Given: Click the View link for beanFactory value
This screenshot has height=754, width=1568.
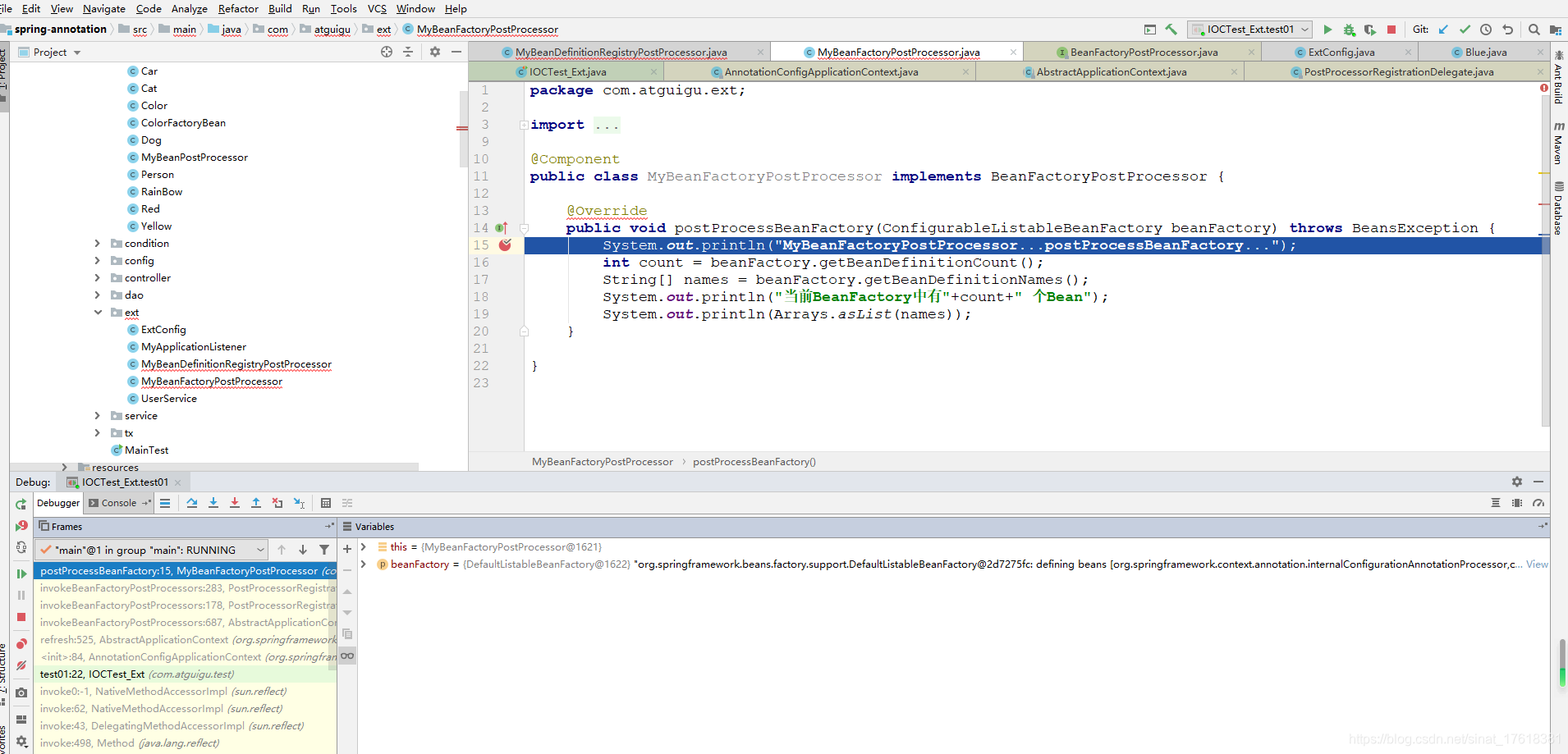Looking at the screenshot, I should coord(1537,564).
